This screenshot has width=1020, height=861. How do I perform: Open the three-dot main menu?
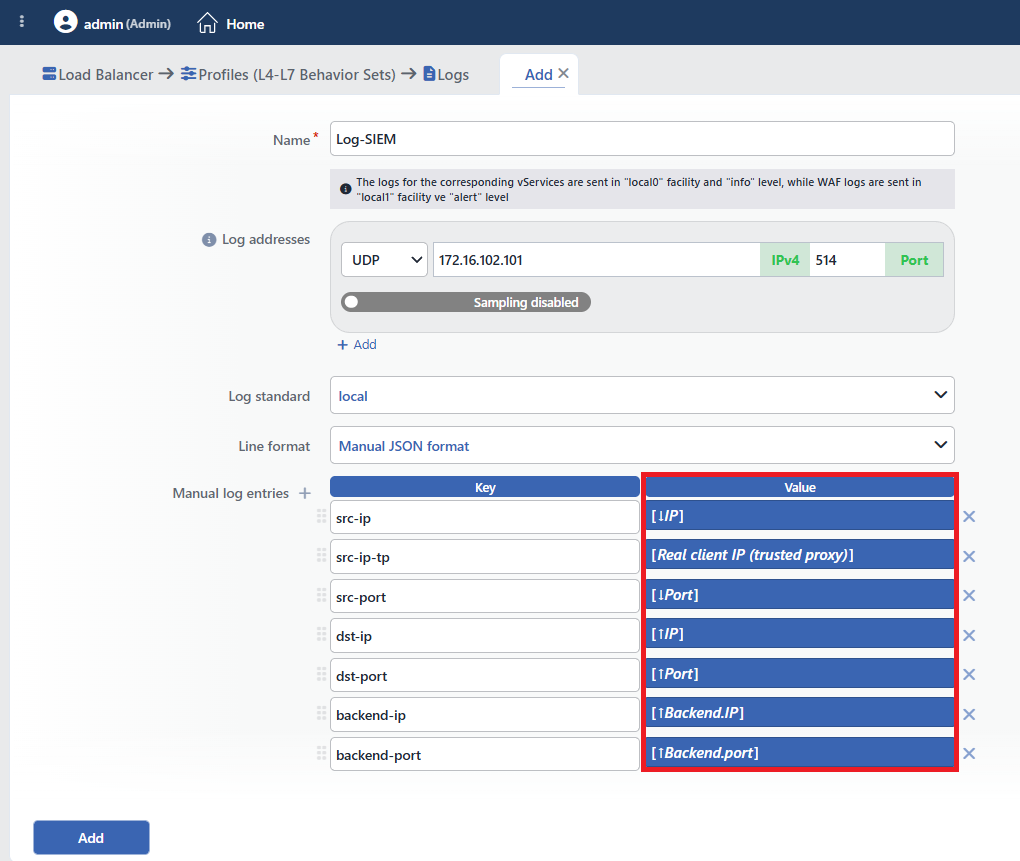(x=22, y=21)
